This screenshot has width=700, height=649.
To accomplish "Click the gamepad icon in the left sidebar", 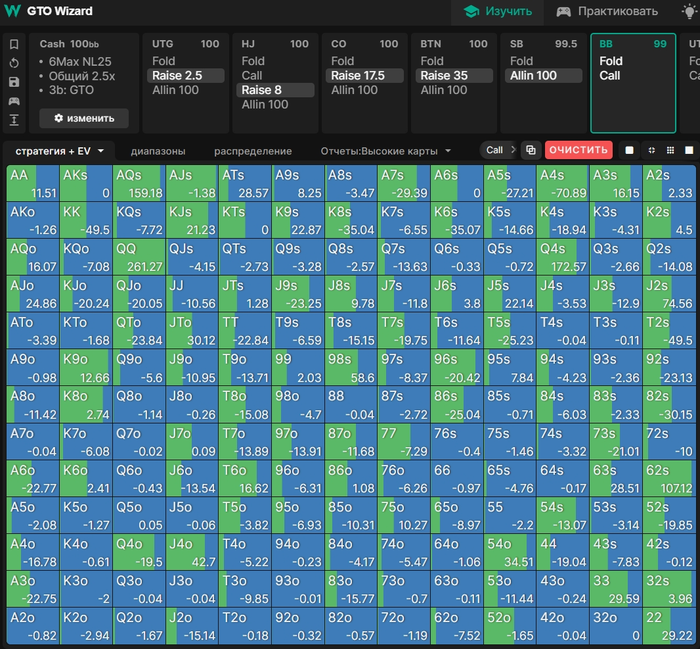I will pyautogui.click(x=14, y=101).
